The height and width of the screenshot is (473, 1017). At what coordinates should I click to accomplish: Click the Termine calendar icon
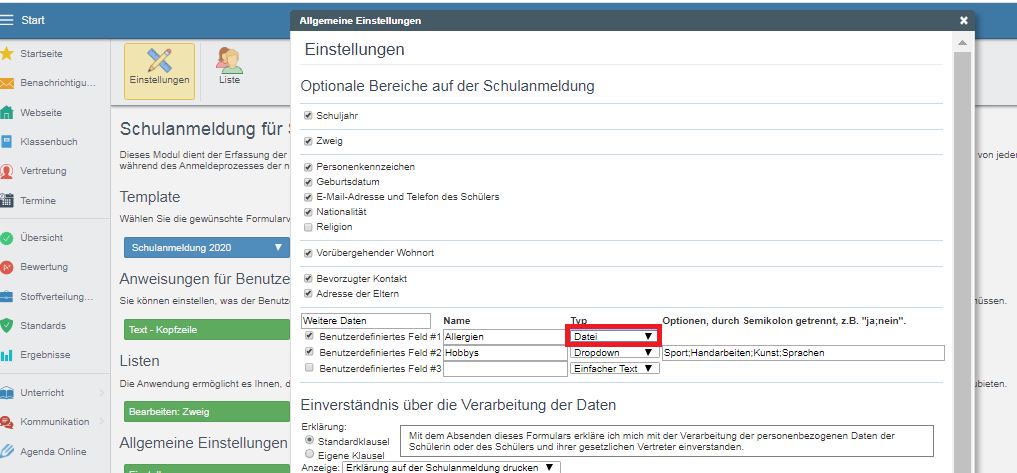tap(6, 200)
